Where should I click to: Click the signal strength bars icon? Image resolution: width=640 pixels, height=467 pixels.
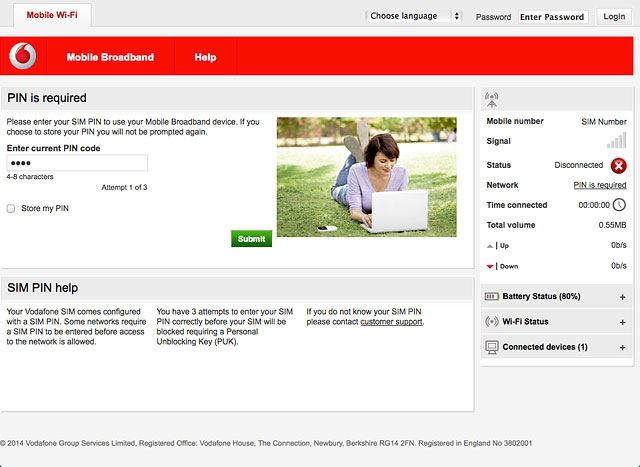pos(616,140)
